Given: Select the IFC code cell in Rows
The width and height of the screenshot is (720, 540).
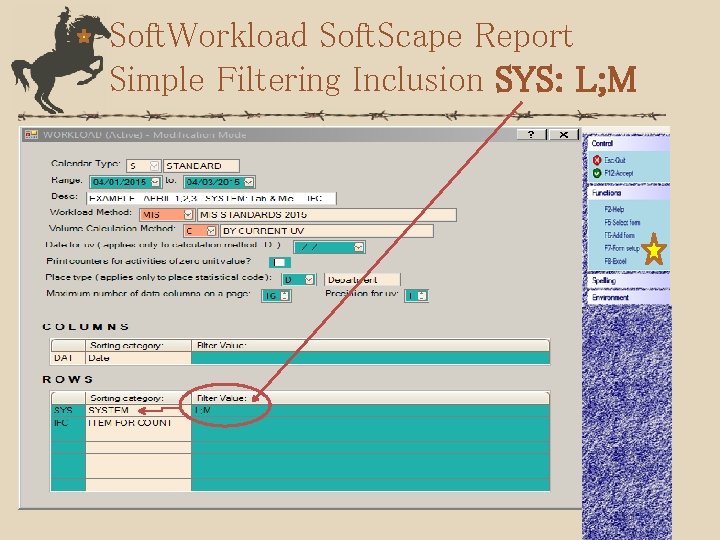Looking at the screenshot, I should (68, 423).
